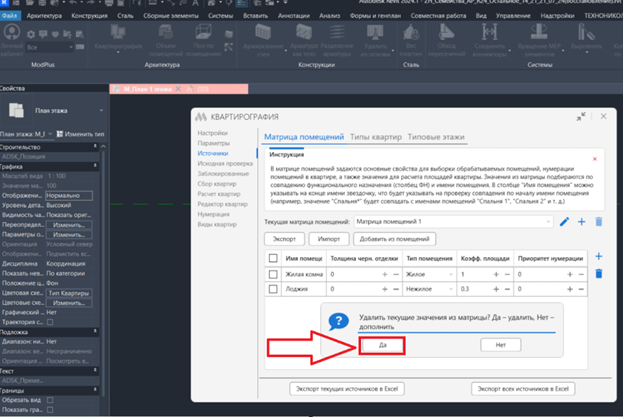Click the pencil icon to rename current matrix
The image size is (623, 417).
[564, 222]
